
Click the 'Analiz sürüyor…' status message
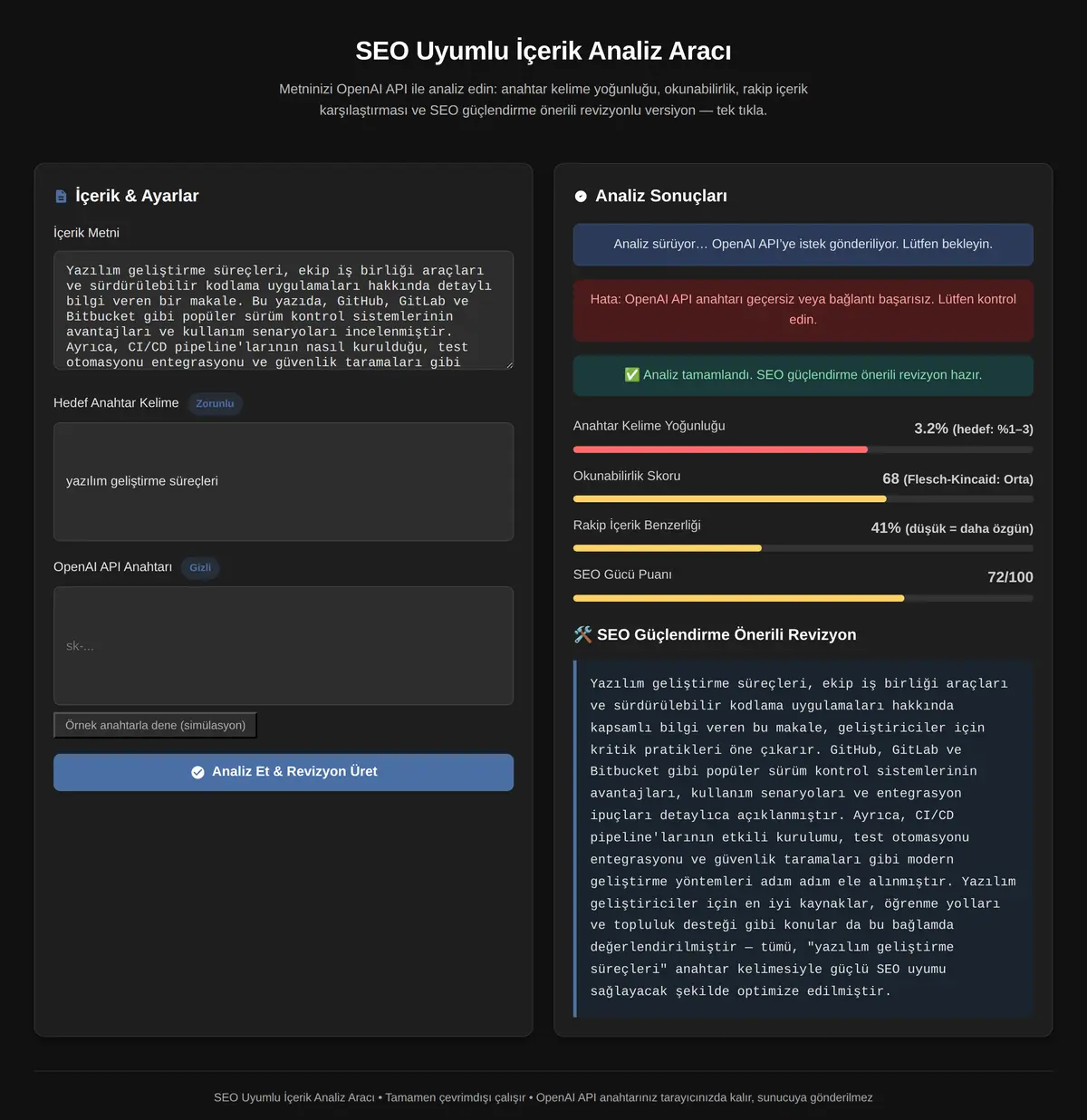pos(803,245)
